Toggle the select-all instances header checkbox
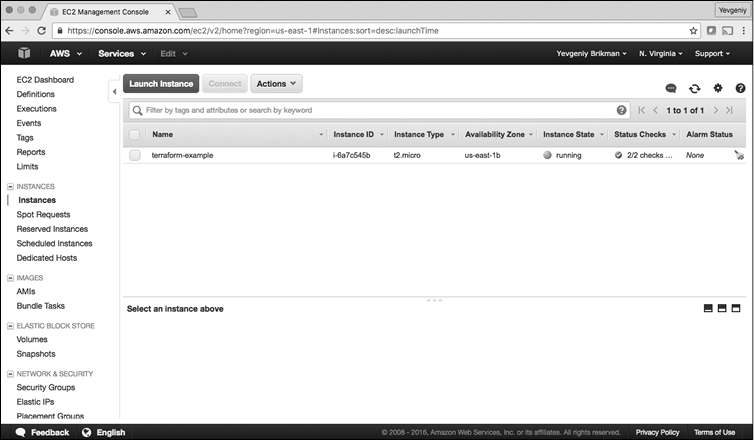 click(x=135, y=134)
